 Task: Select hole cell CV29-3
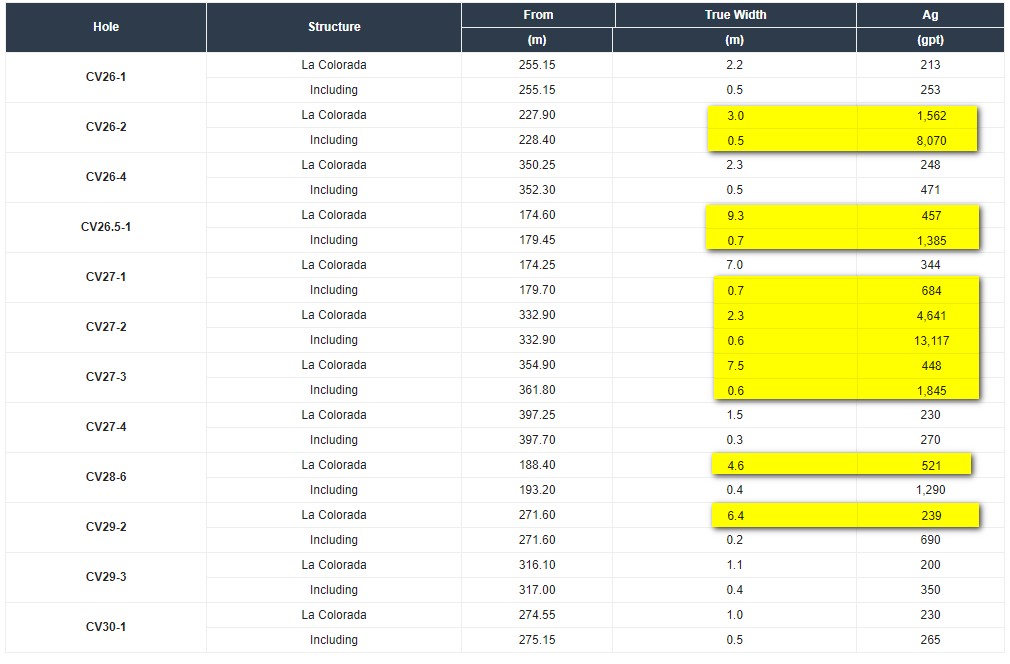pyautogui.click(x=106, y=577)
